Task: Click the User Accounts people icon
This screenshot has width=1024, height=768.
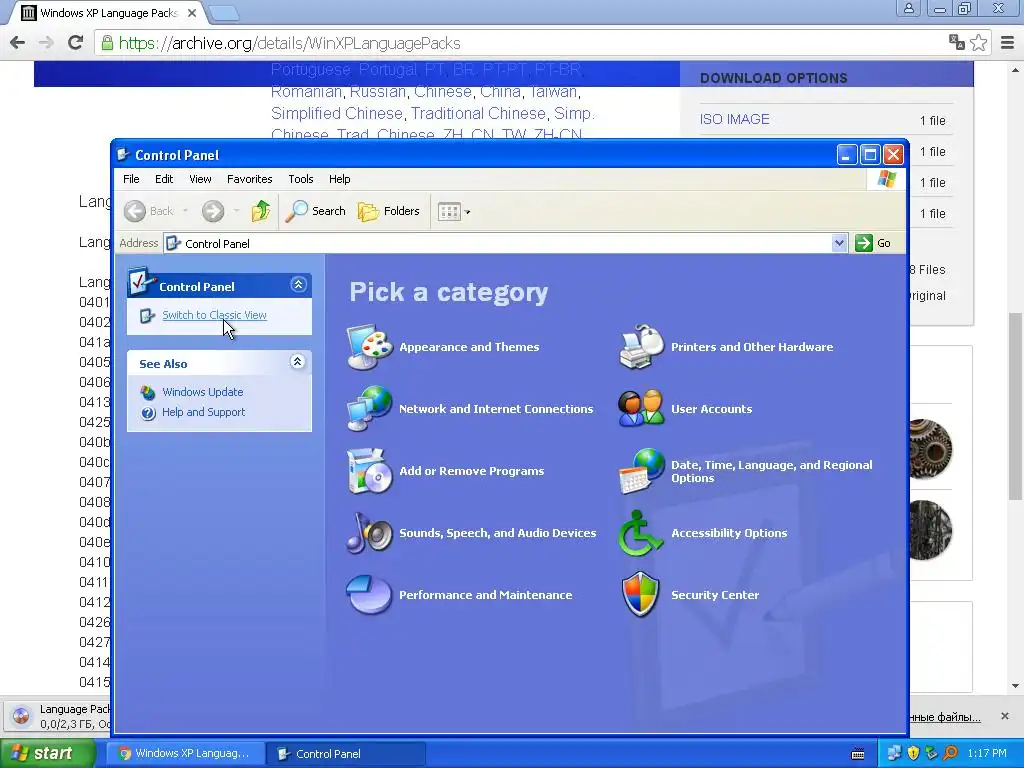Action: point(641,409)
